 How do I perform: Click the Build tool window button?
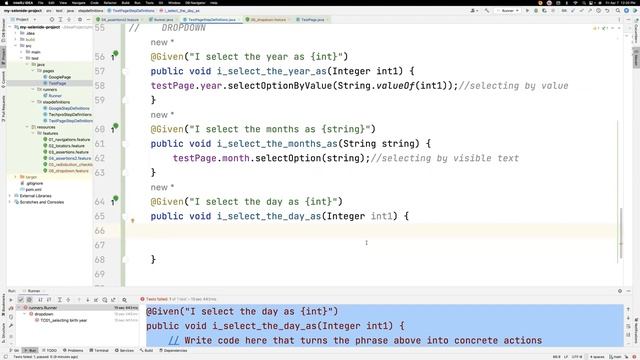(x=147, y=350)
